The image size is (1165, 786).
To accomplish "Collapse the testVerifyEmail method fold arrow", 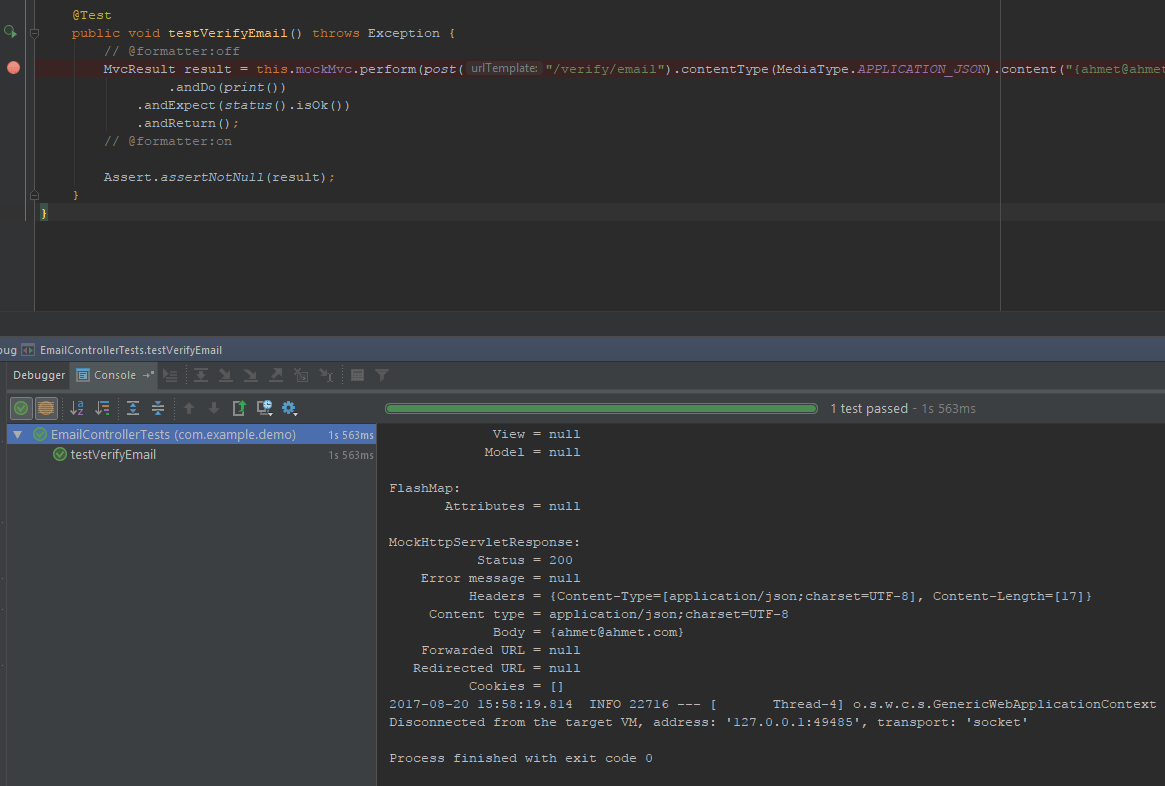I will point(34,31).
